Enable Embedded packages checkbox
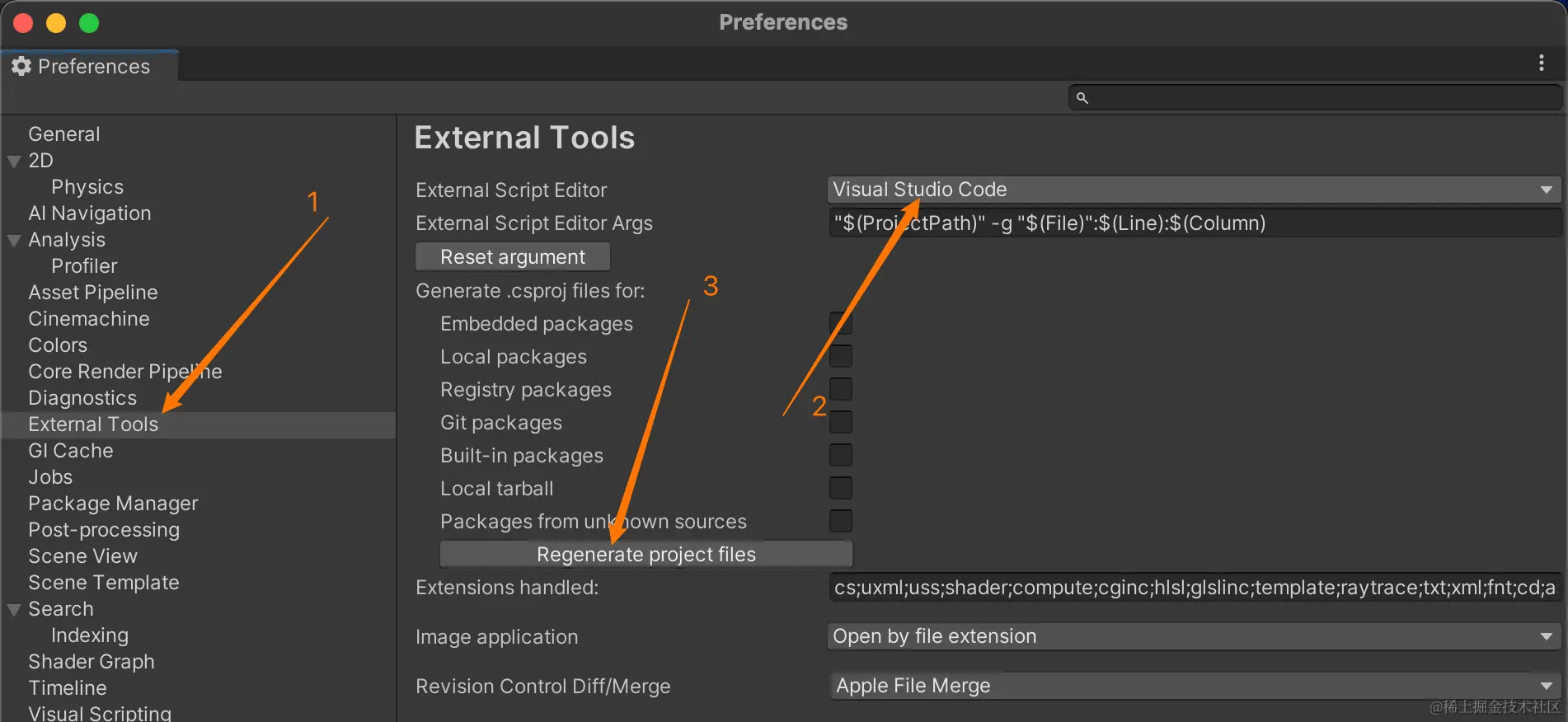1568x722 pixels. pos(840,323)
